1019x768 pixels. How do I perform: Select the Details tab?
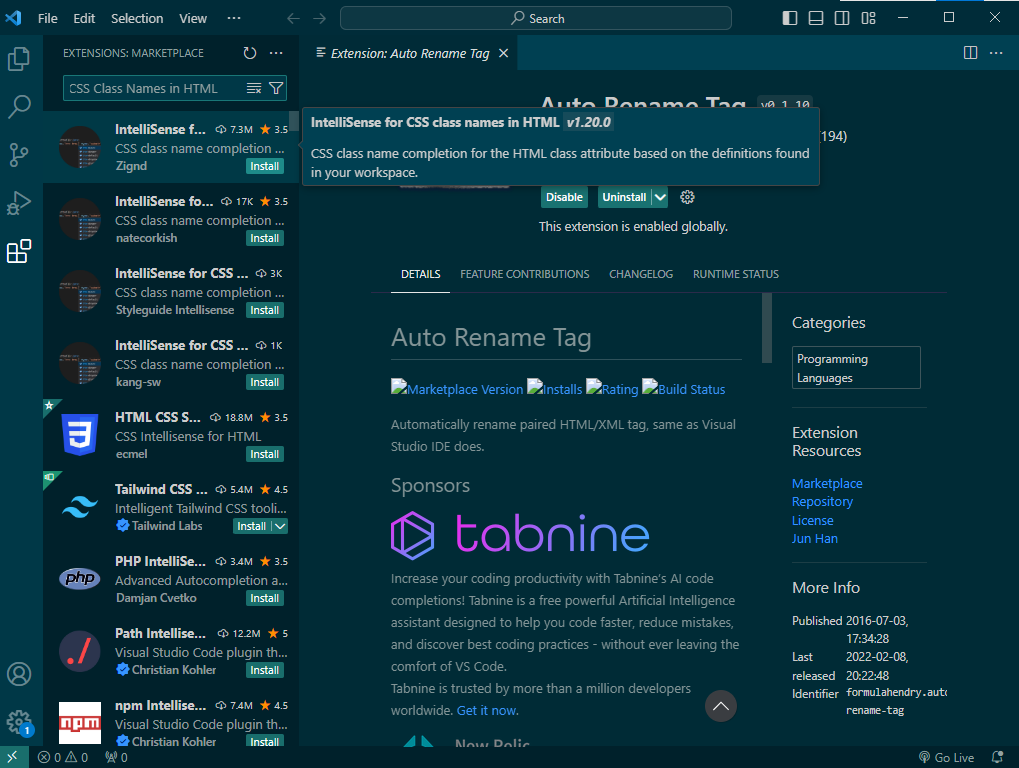[x=420, y=274]
